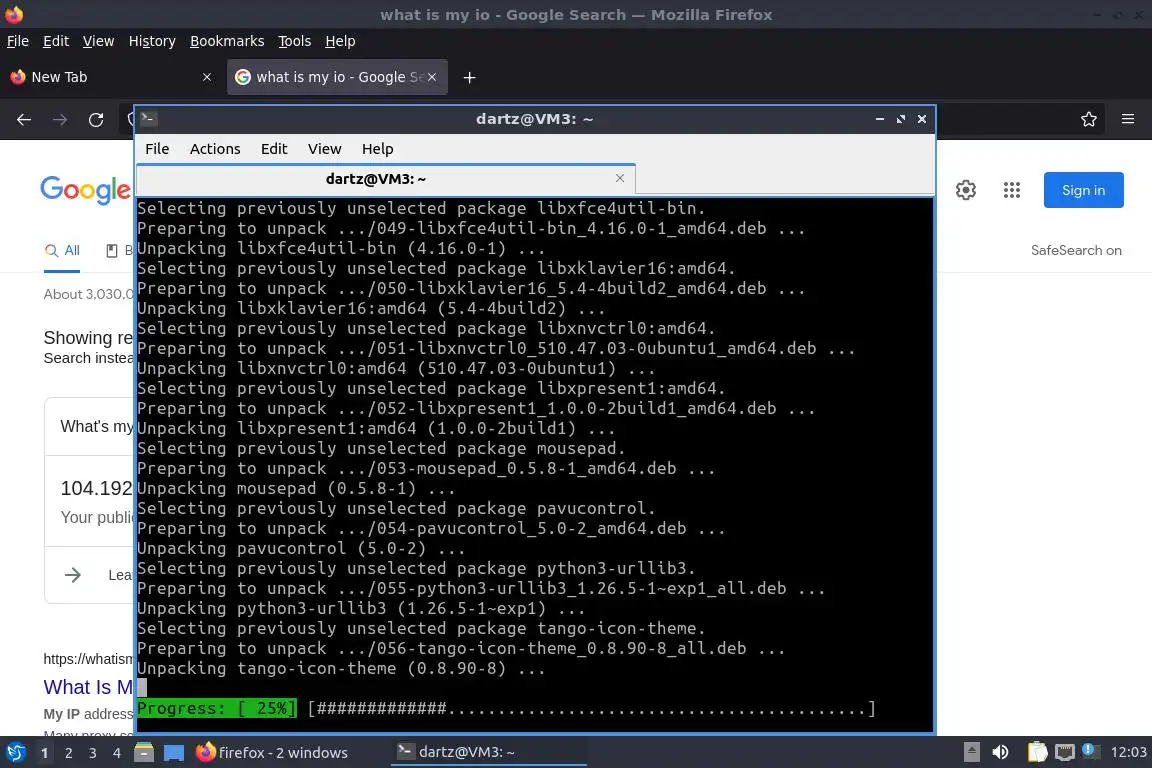1152x768 pixels.
Task: Open Firefox History menu
Action: point(152,41)
